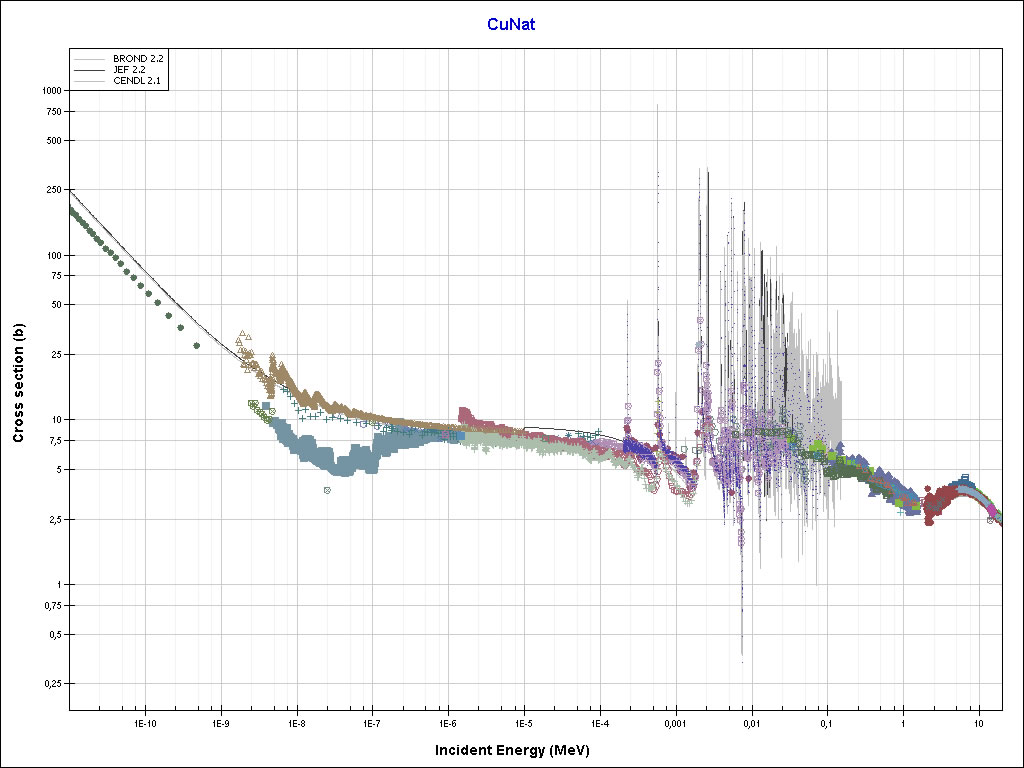Click the 7,5 y-axis tick label
Viewport: 1024px width, 768px height.
(54, 440)
